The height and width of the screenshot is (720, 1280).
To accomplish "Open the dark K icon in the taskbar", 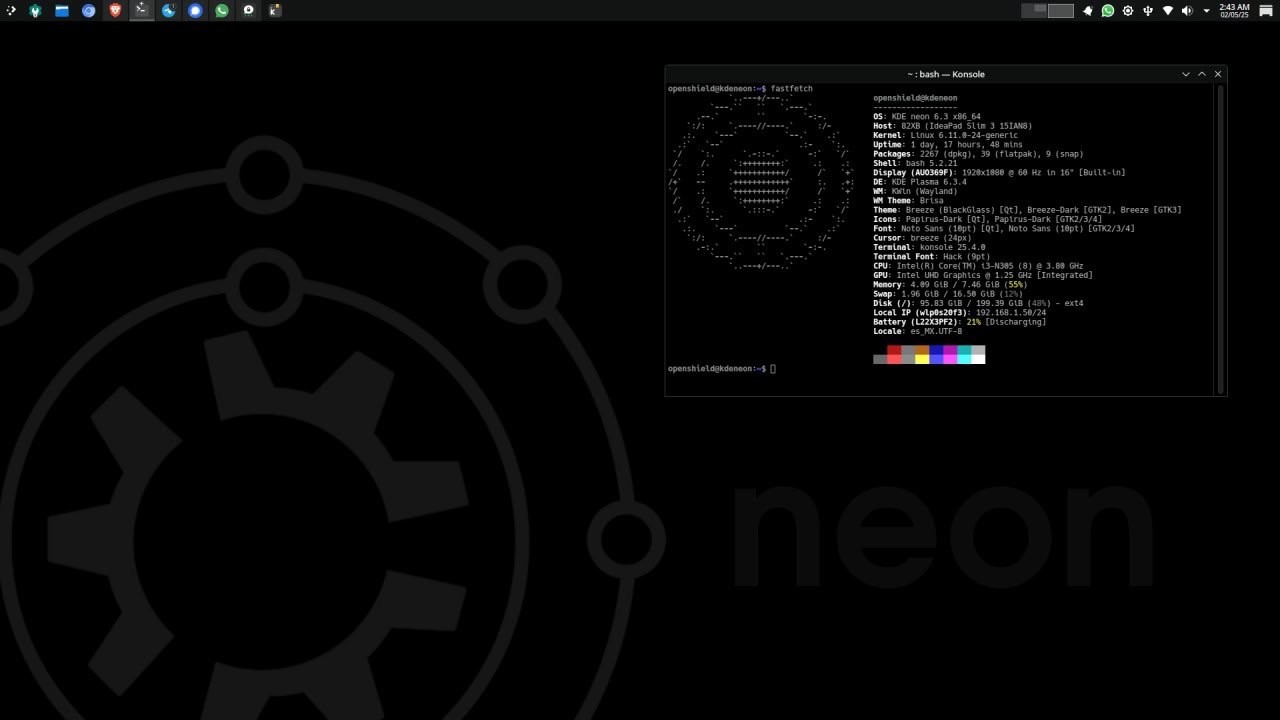I will point(275,11).
